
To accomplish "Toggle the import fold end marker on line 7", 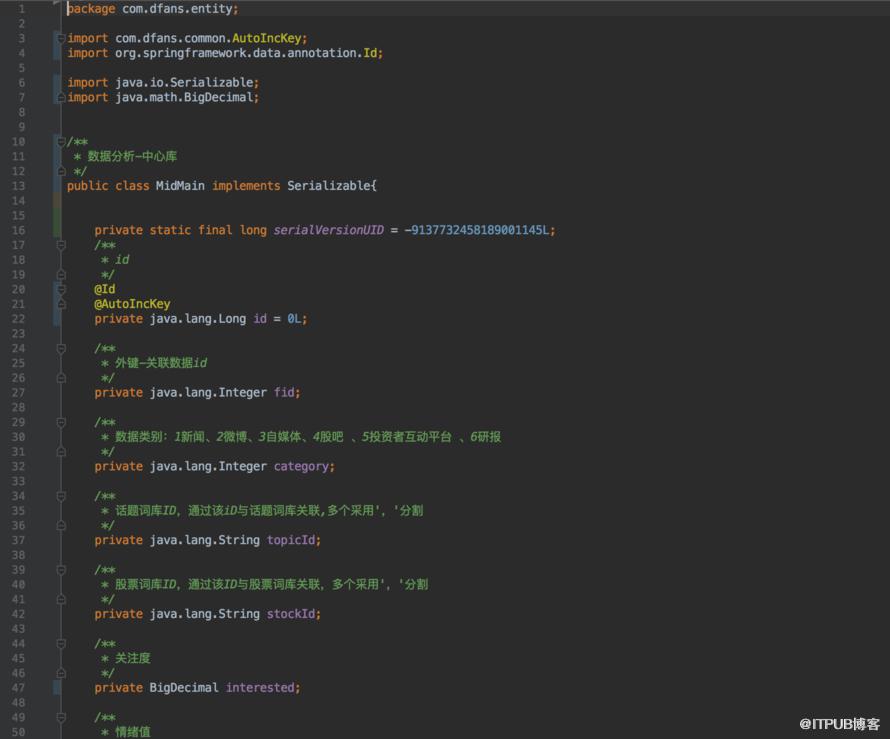I will 61,98.
